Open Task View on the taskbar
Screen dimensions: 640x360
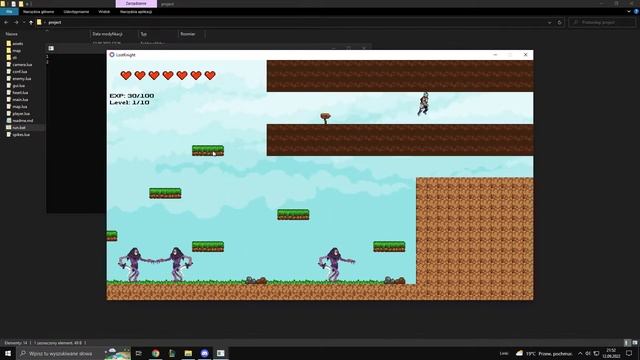coord(139,353)
